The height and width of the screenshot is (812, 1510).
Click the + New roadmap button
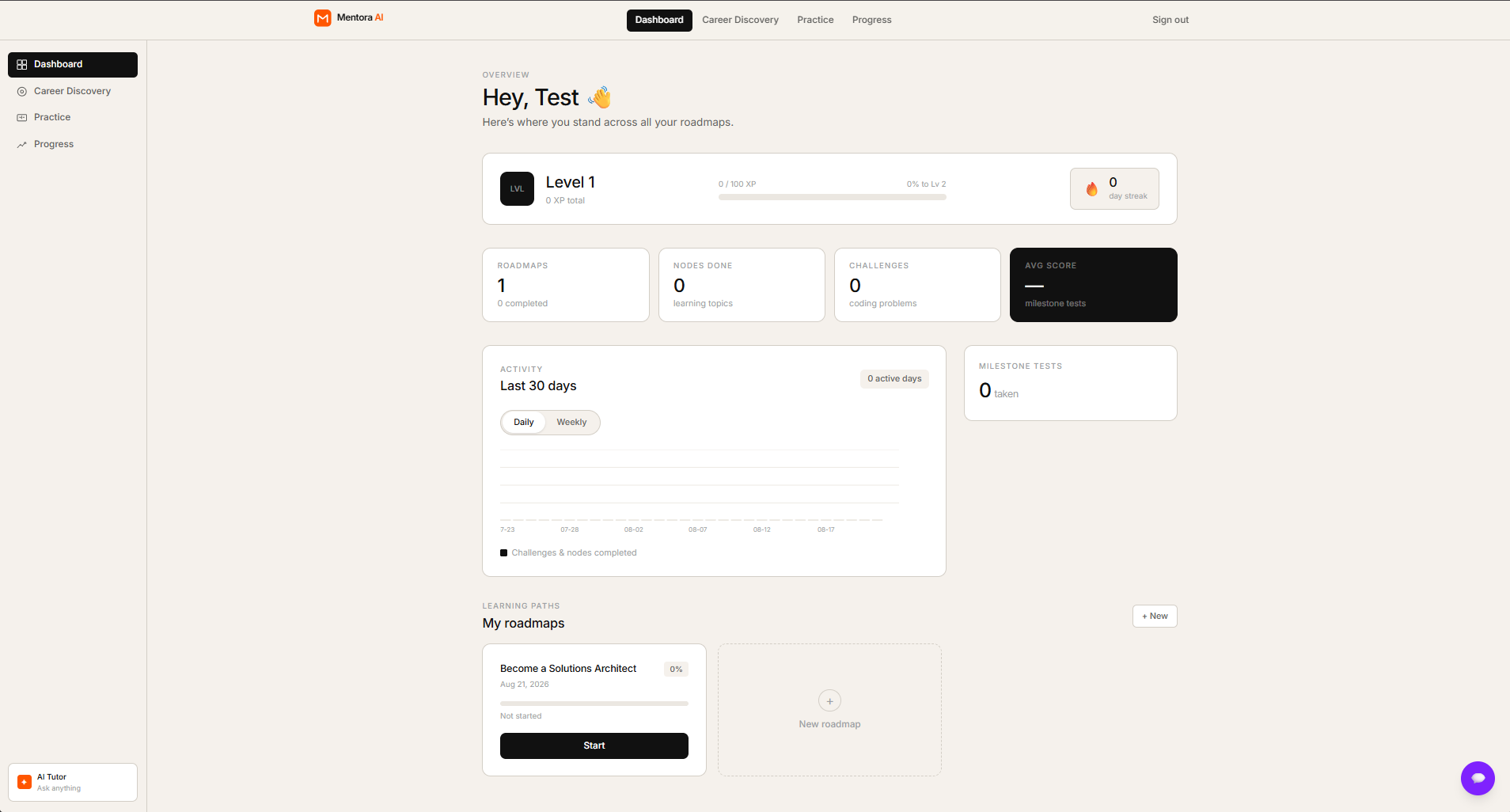[x=1155, y=617]
